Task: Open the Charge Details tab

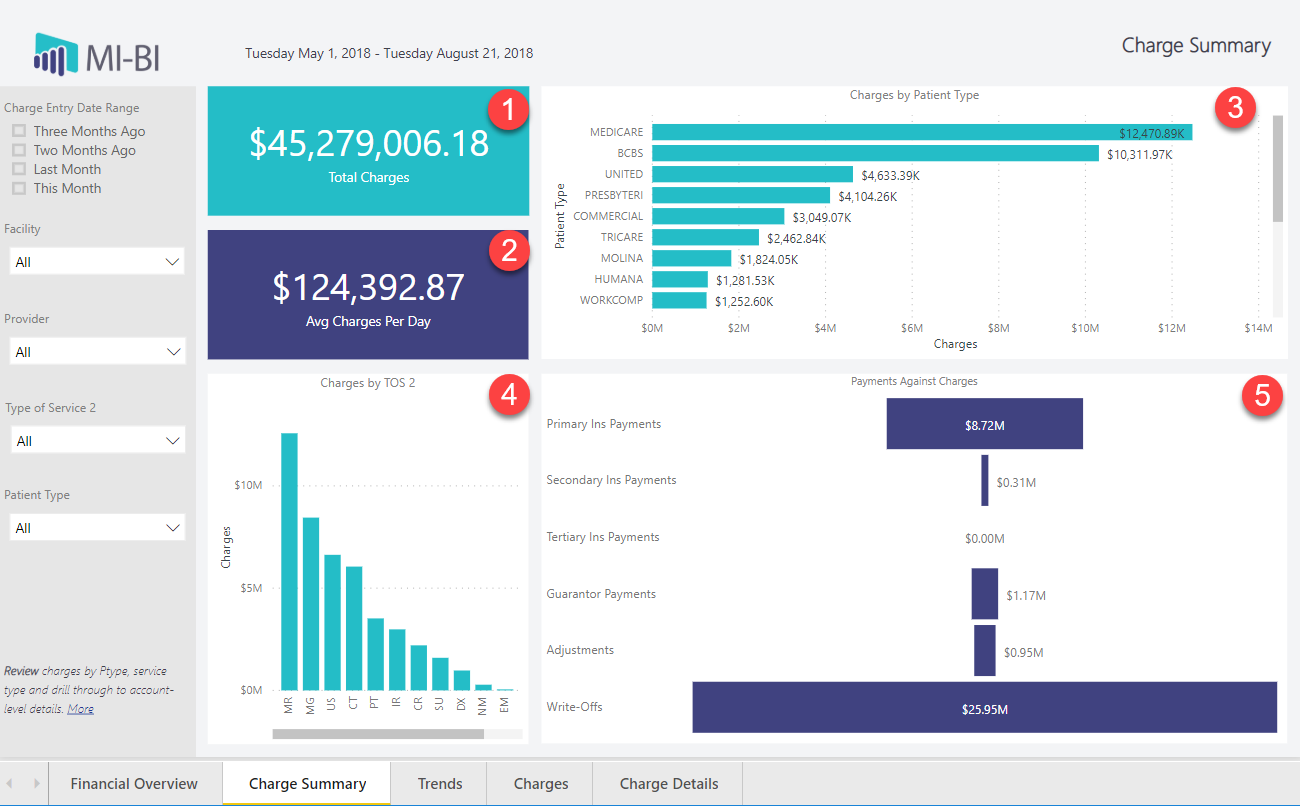Action: [669, 783]
